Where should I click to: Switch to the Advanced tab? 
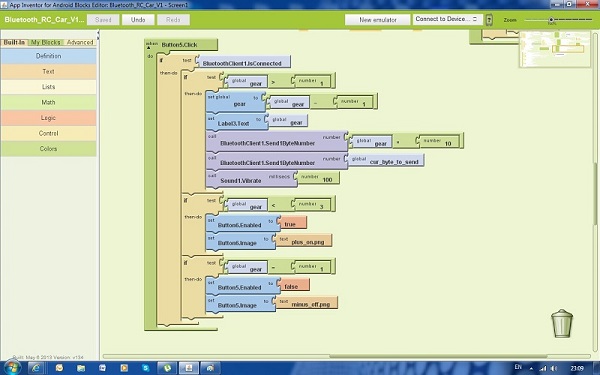(80, 42)
